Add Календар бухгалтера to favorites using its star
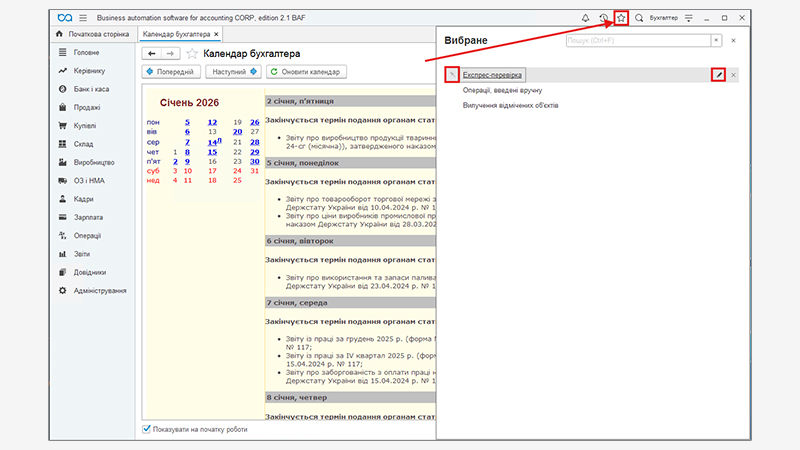This screenshot has height=450, width=800. (192, 53)
